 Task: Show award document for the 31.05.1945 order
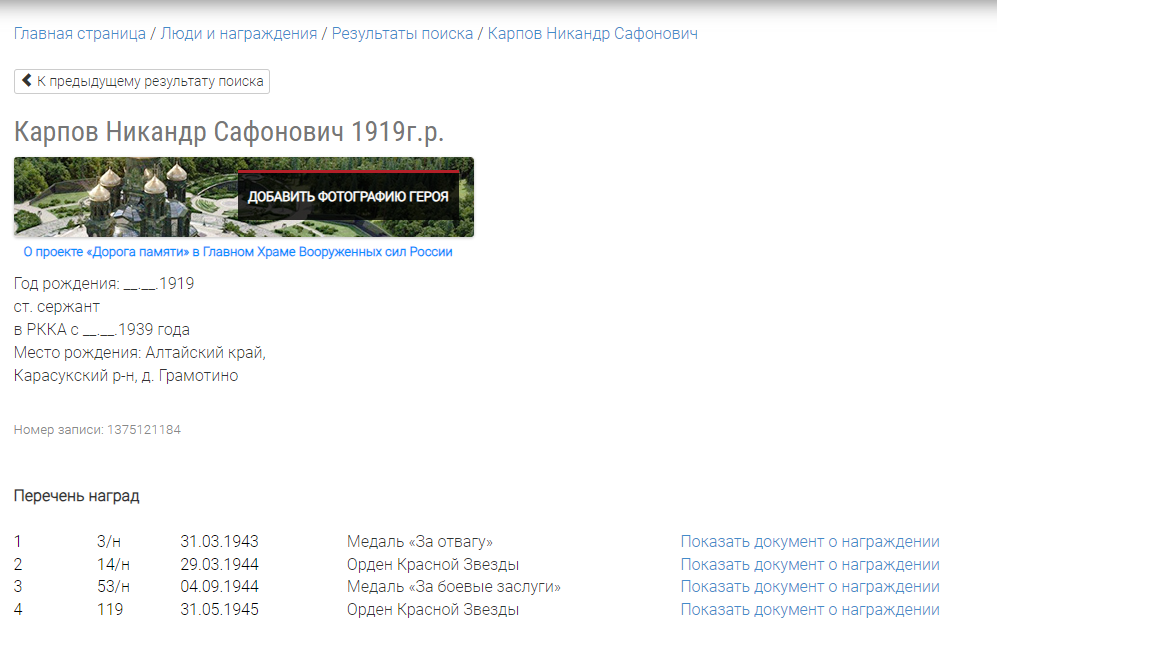point(810,610)
